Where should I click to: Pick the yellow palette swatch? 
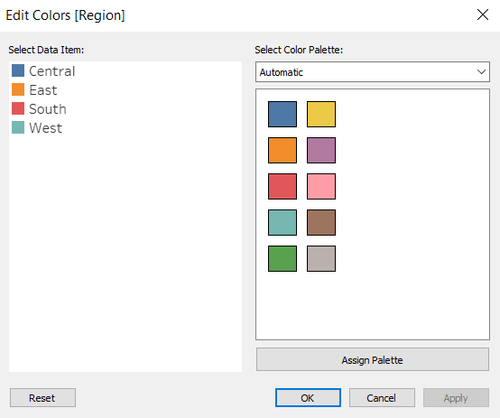tap(321, 114)
